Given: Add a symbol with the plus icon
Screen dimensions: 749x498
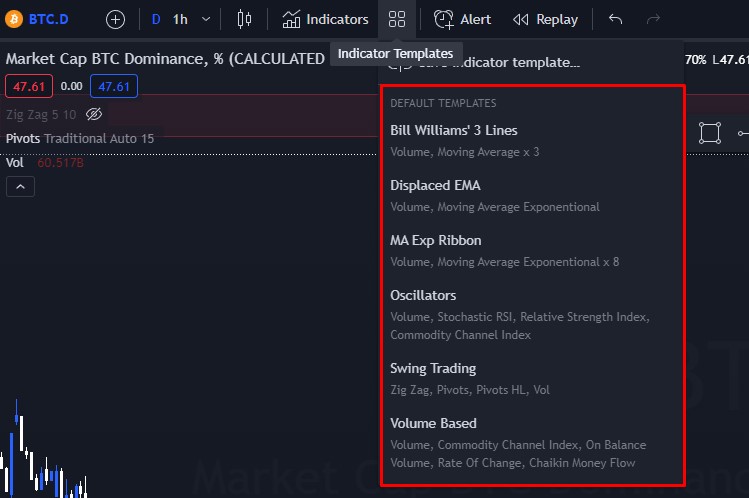Looking at the screenshot, I should 115,20.
